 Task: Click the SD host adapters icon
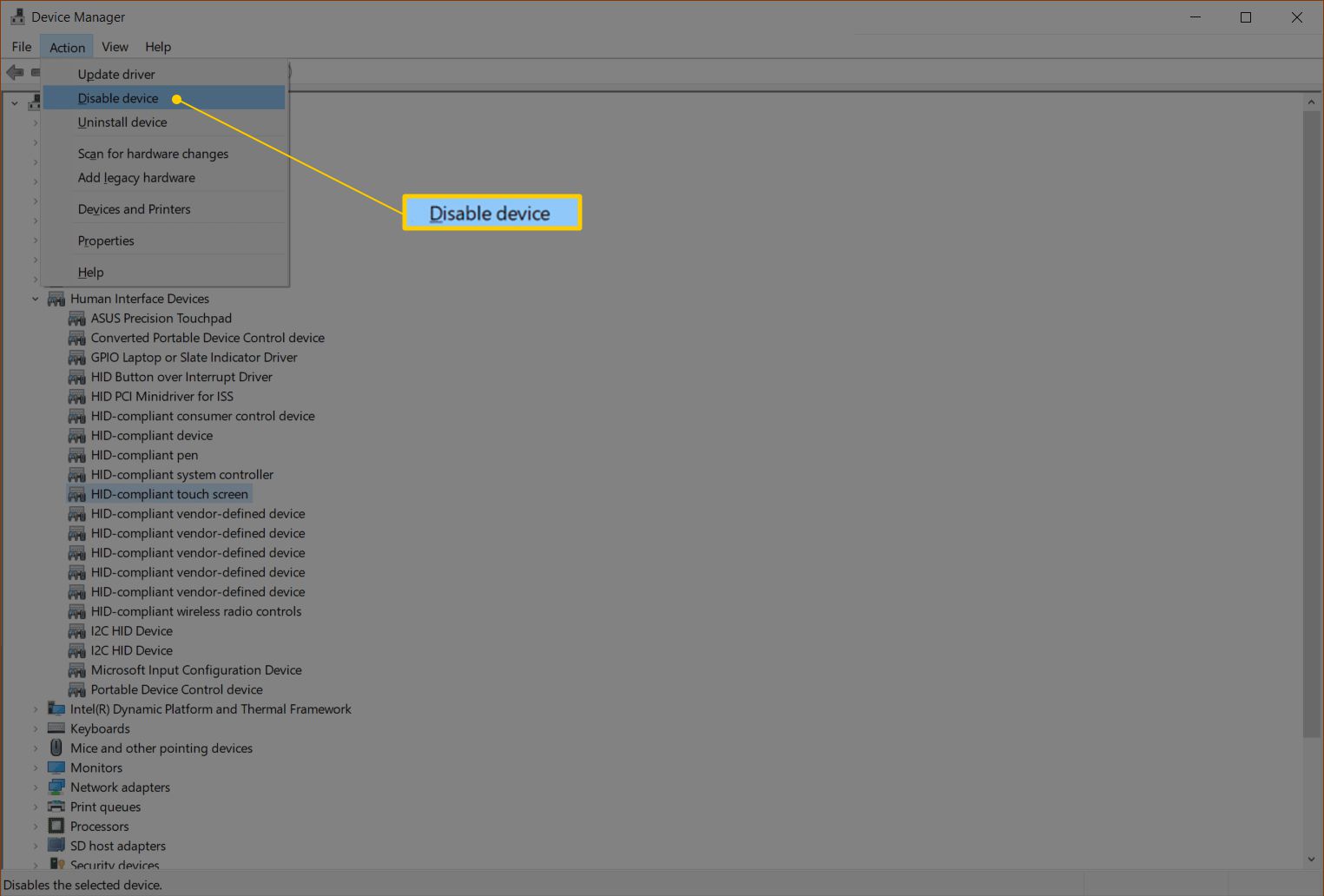[56, 846]
